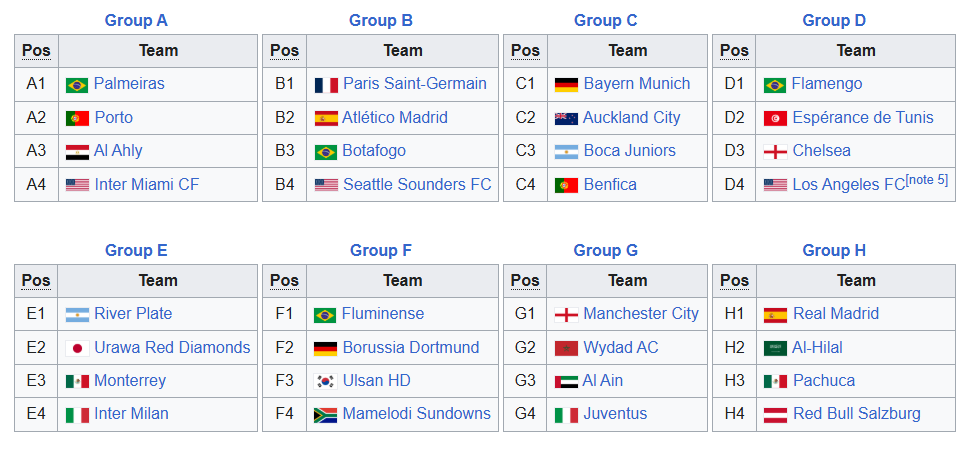Click the South Korea flag by Ulsan HD
The height and width of the screenshot is (455, 972).
click(x=325, y=381)
